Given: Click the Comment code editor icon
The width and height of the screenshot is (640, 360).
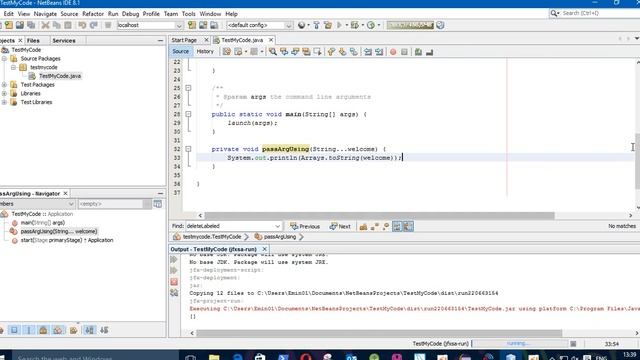Looking at the screenshot, I should (x=418, y=52).
